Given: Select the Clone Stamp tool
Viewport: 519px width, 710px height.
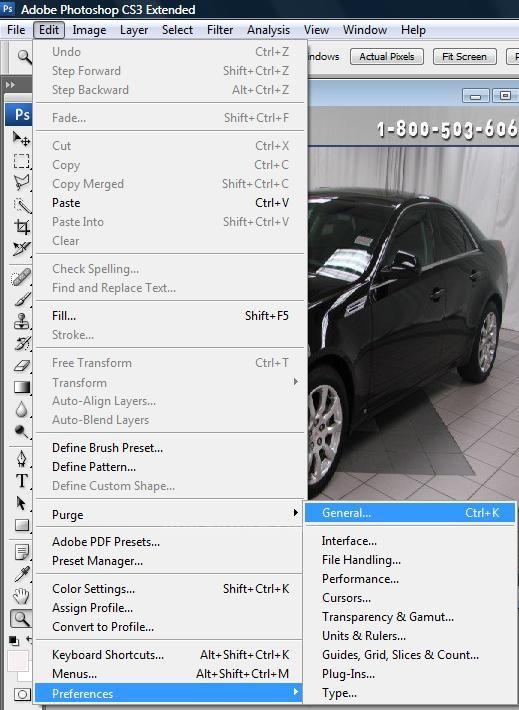Looking at the screenshot, I should (21, 321).
